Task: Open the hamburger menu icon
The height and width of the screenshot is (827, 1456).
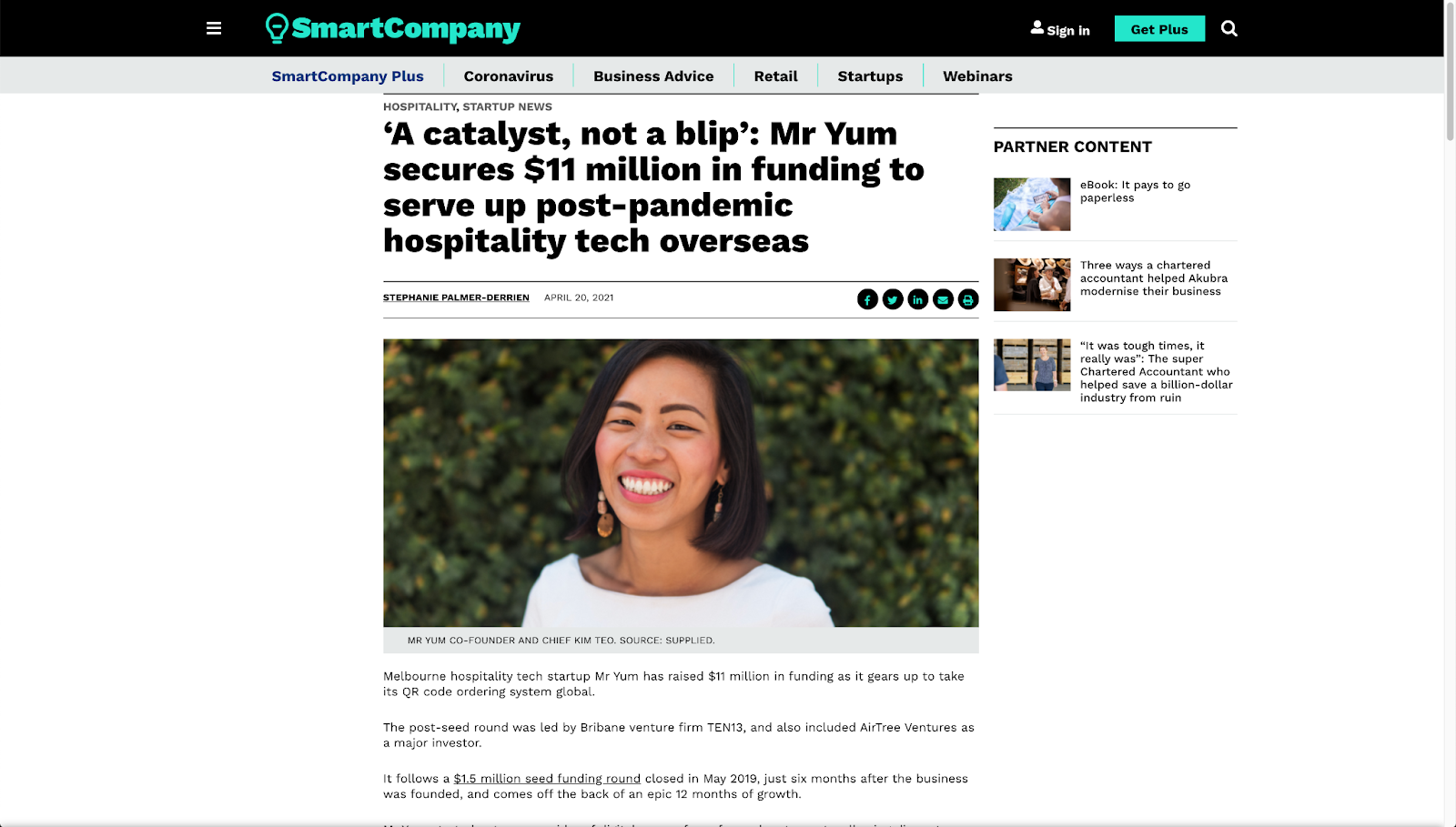Action: (214, 28)
